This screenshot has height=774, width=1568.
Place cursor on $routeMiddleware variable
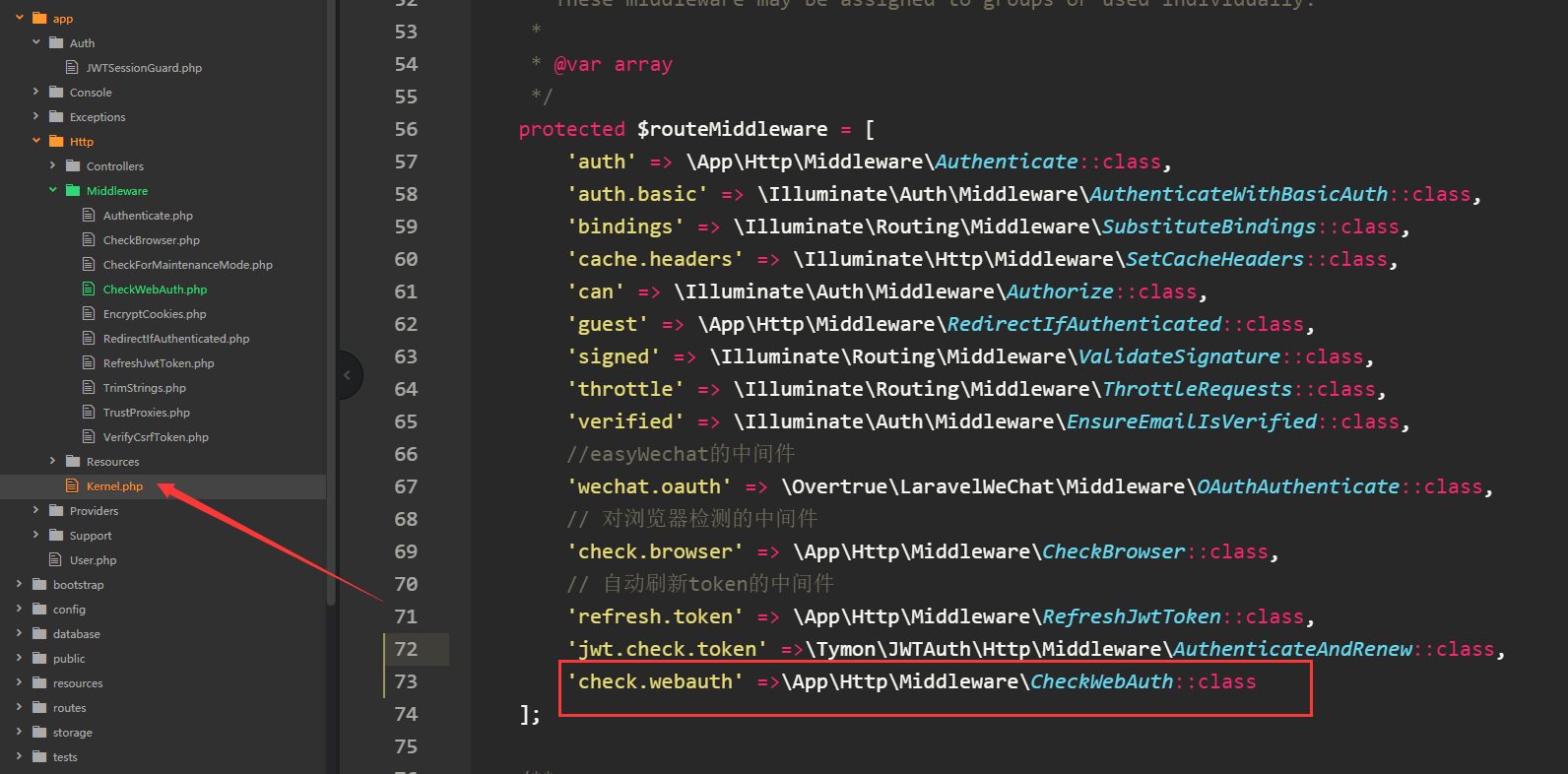(732, 129)
